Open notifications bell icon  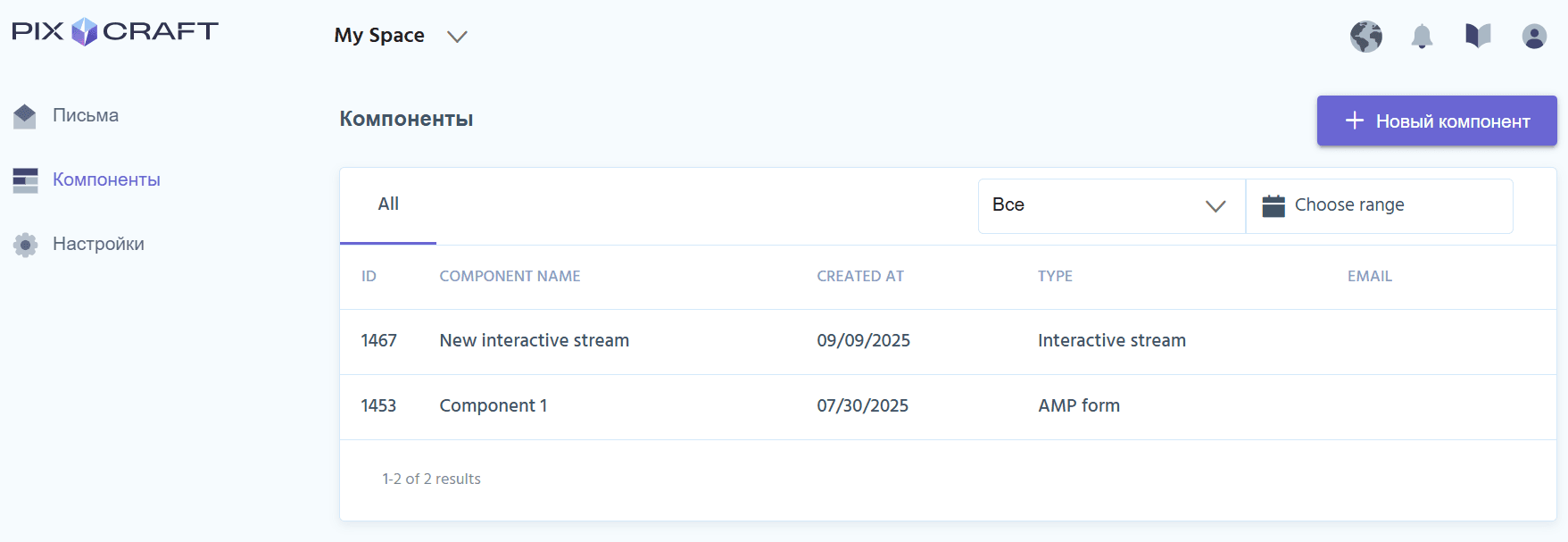[x=1422, y=37]
